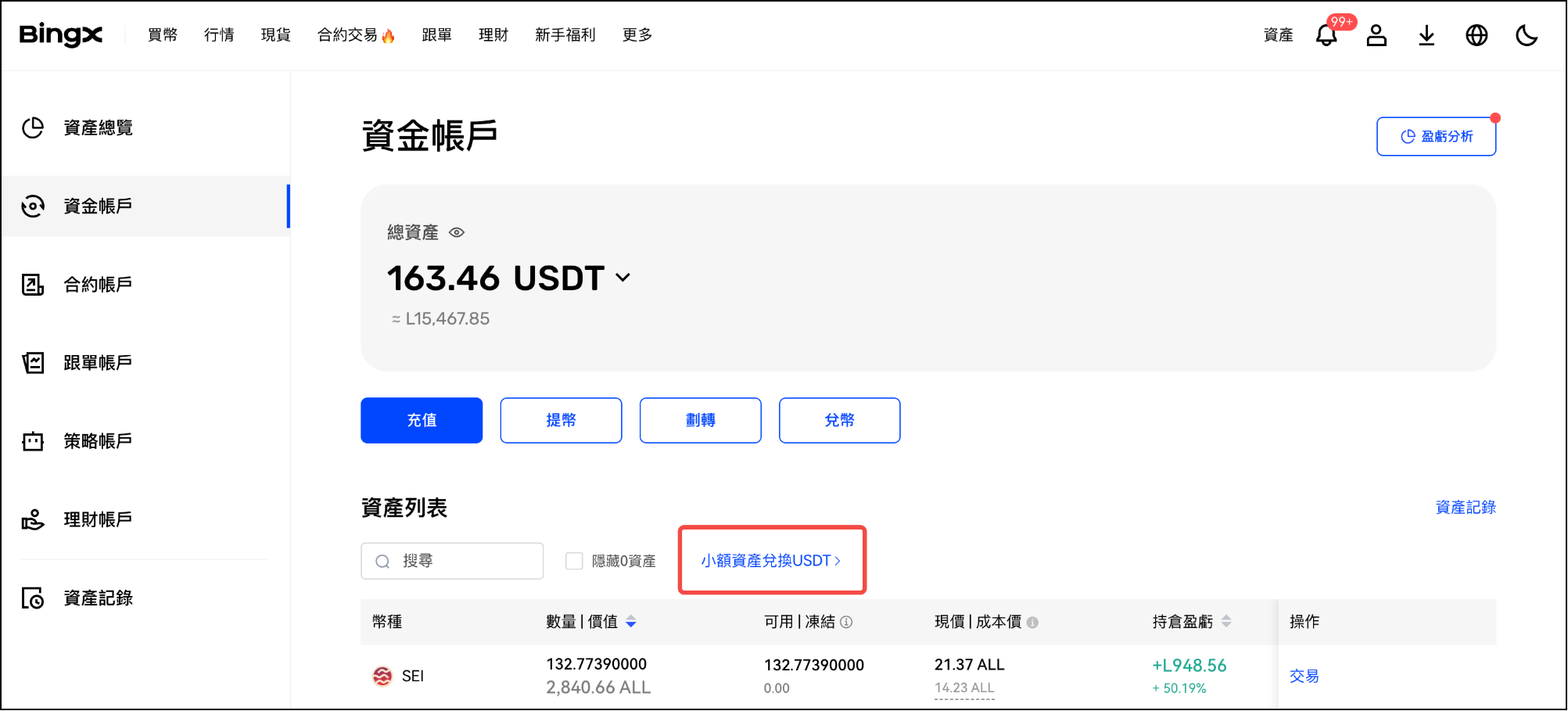Click the info icon beside 可用 | 凍結
Viewport: 1568px width, 711px height.
[x=846, y=622]
